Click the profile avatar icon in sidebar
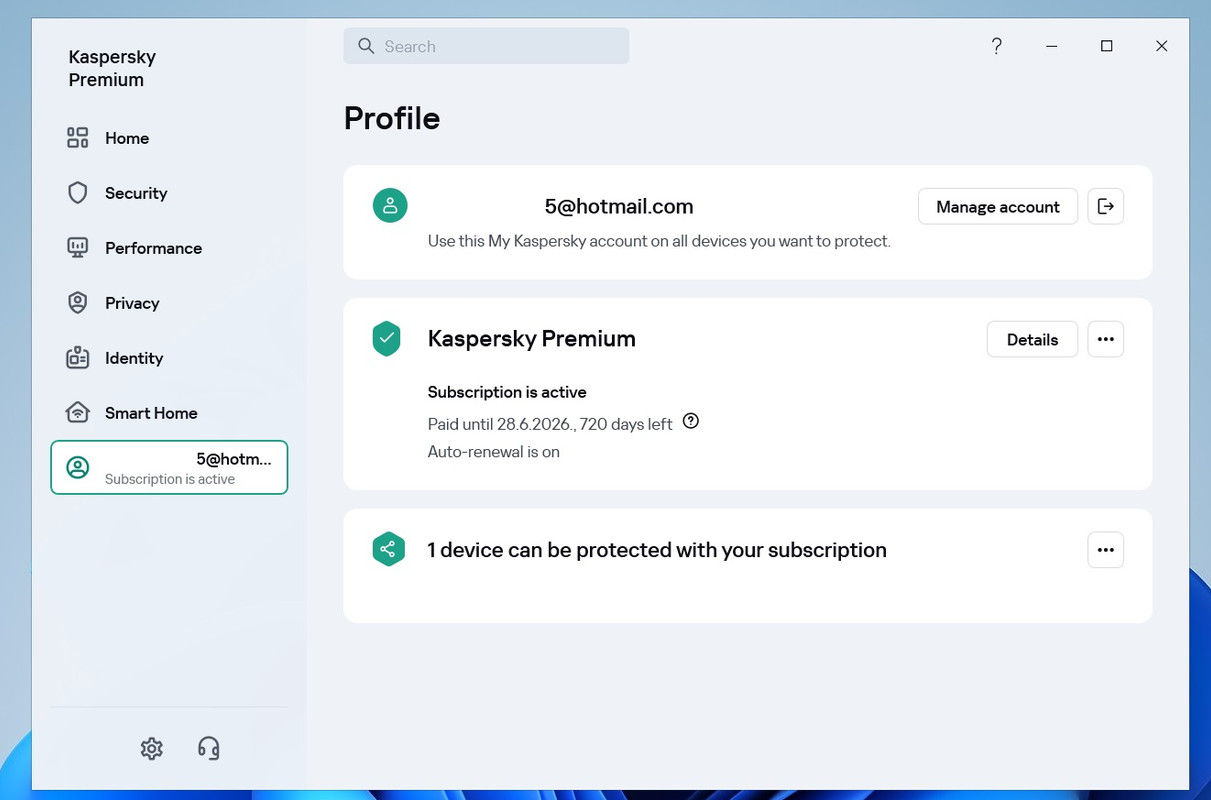This screenshot has width=1211, height=800. [78, 467]
